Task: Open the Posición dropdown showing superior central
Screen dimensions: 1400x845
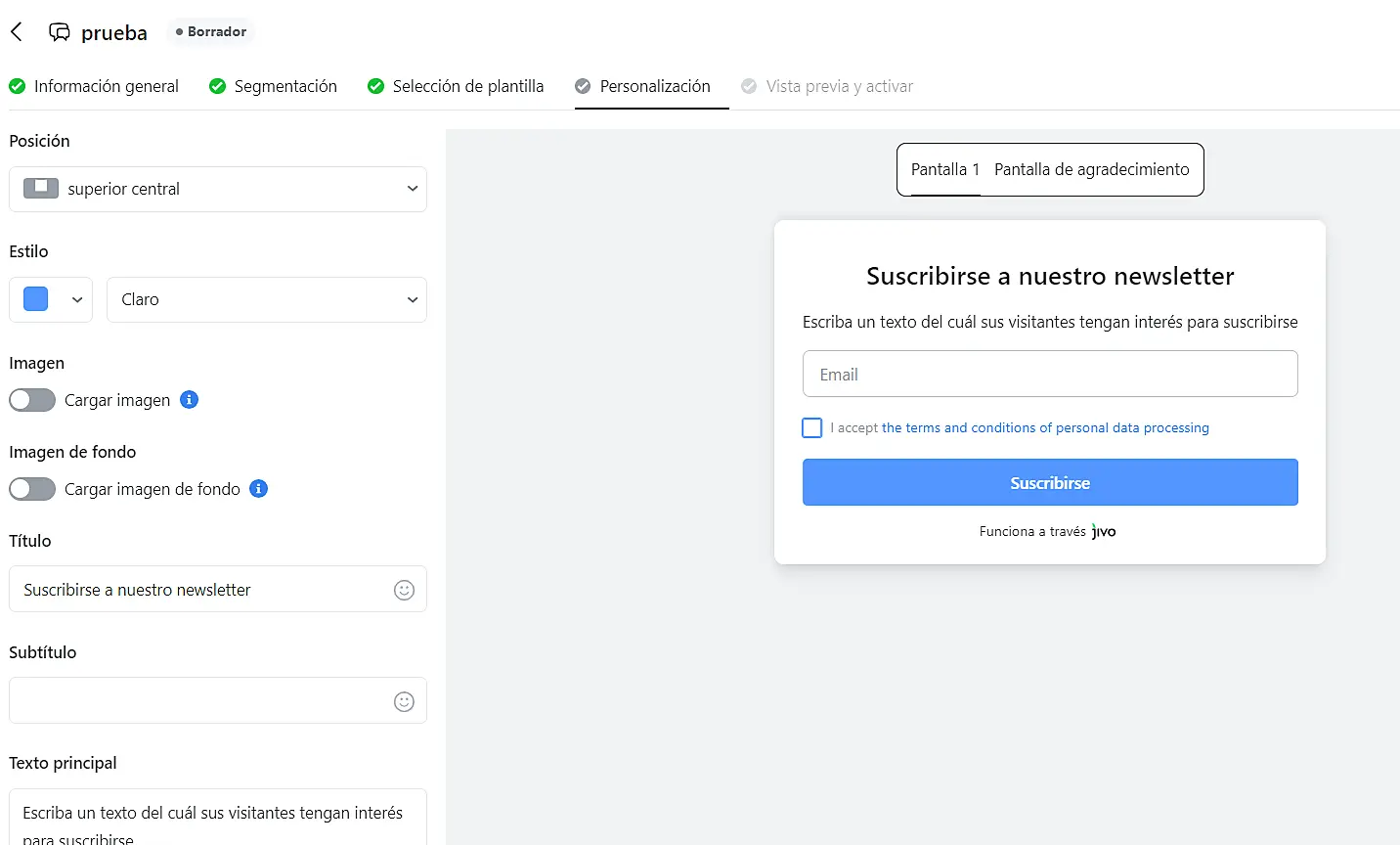Action: 218,189
